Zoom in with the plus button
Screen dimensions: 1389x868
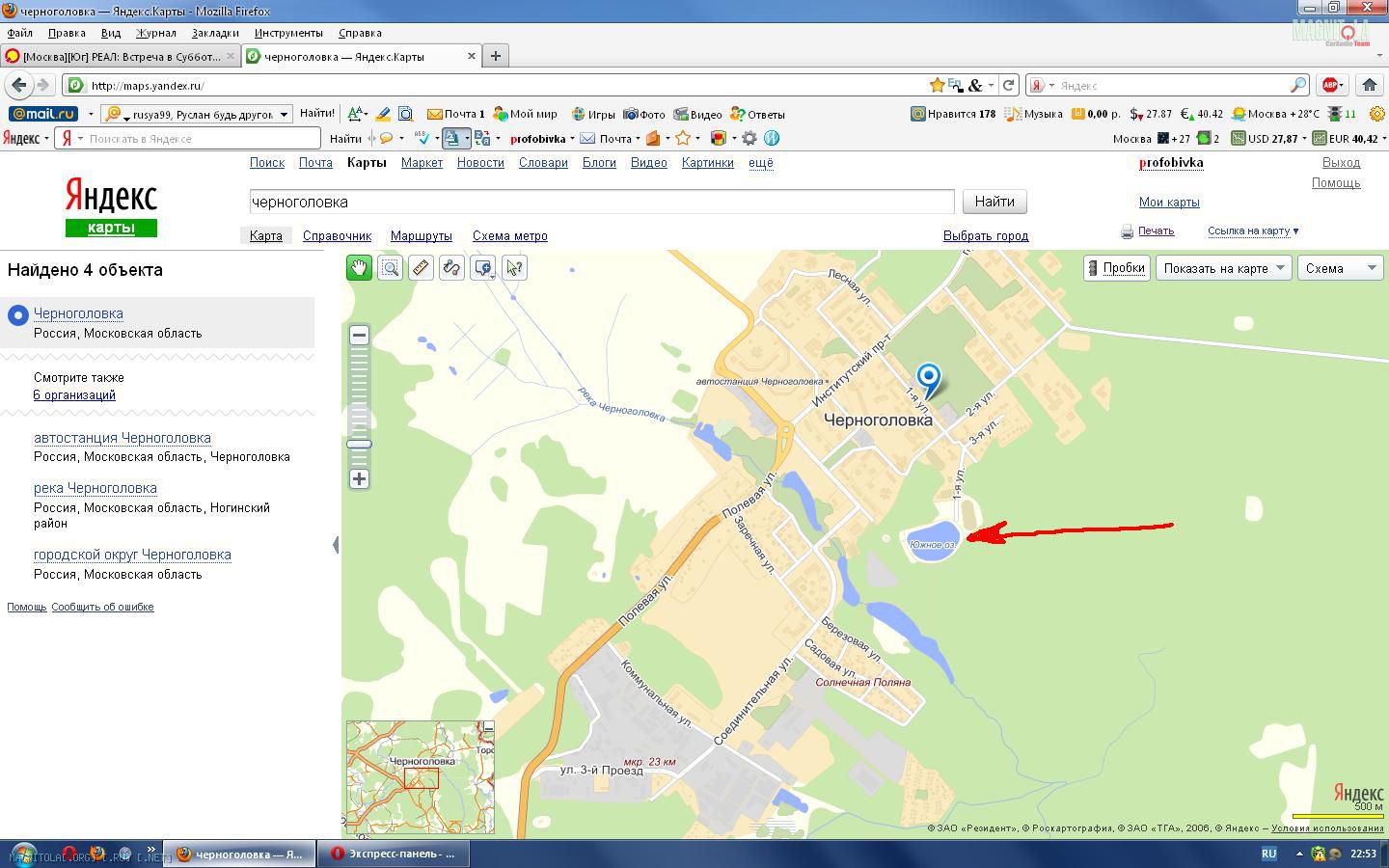[x=359, y=479]
